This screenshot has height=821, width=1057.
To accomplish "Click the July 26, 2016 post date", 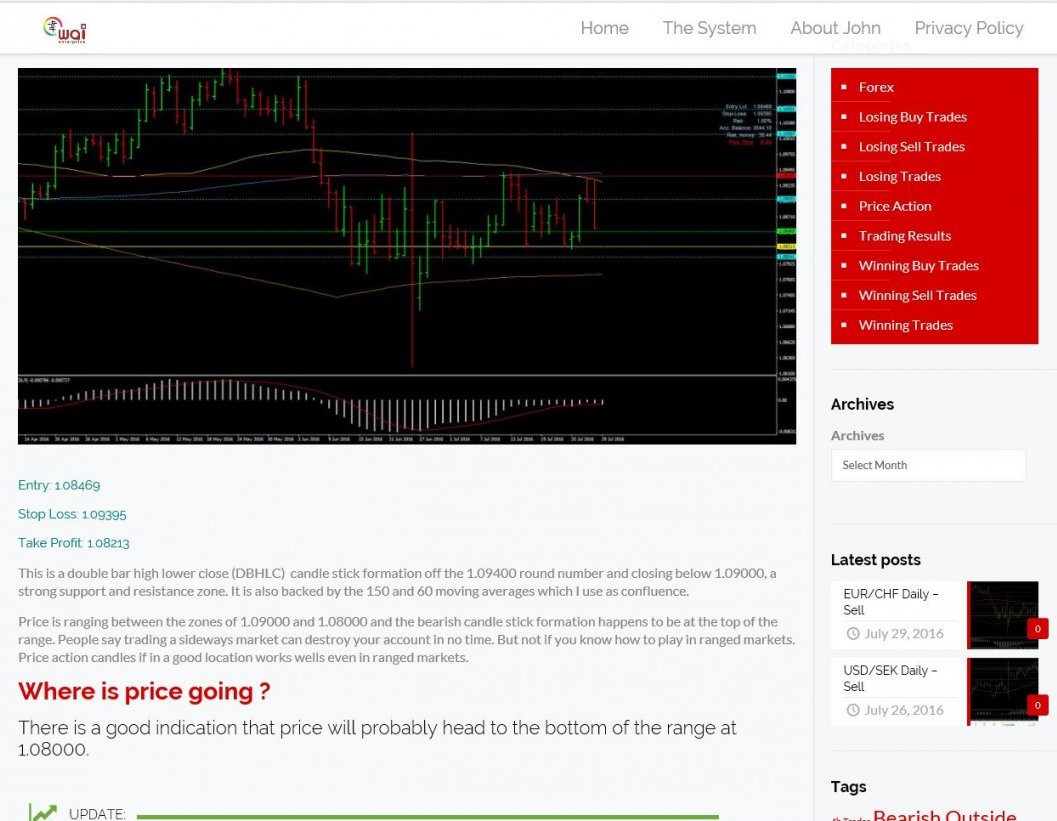I will pos(904,710).
